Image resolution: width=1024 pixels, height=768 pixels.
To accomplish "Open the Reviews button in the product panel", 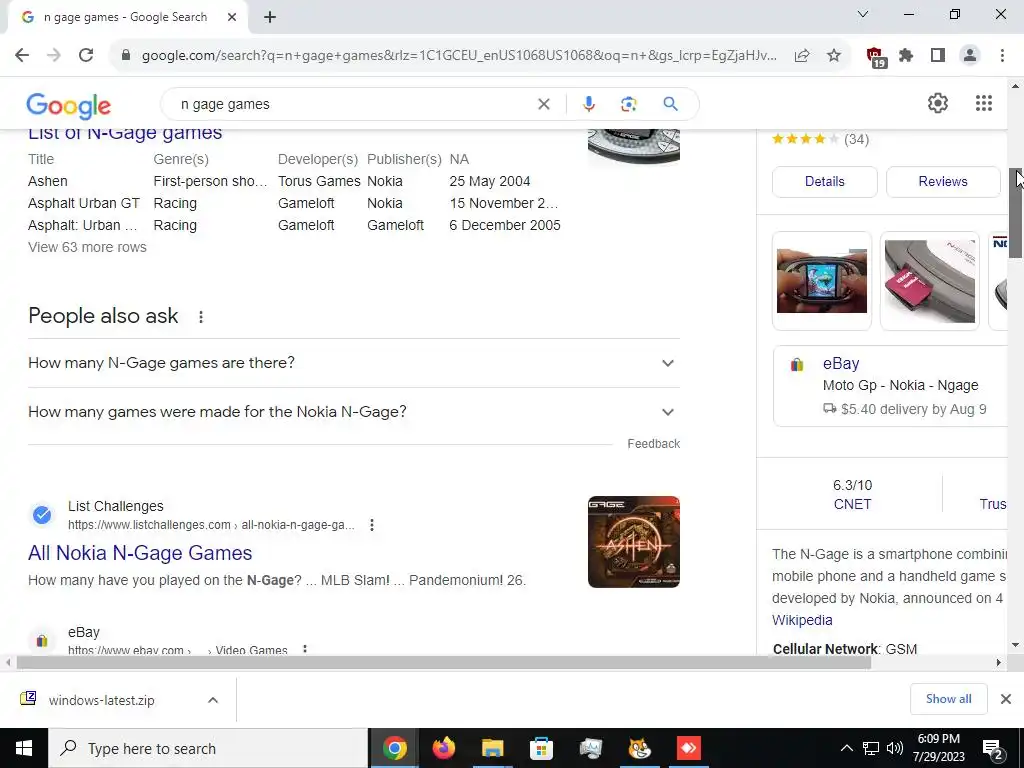I will click(942, 182).
